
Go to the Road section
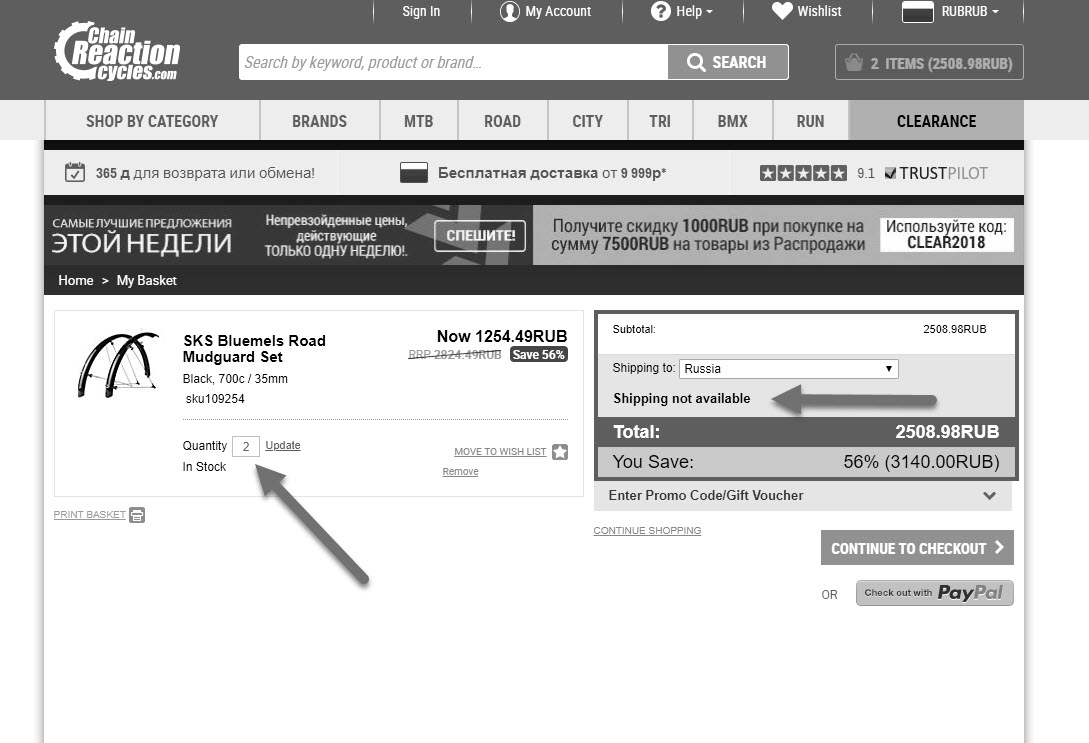pos(502,121)
